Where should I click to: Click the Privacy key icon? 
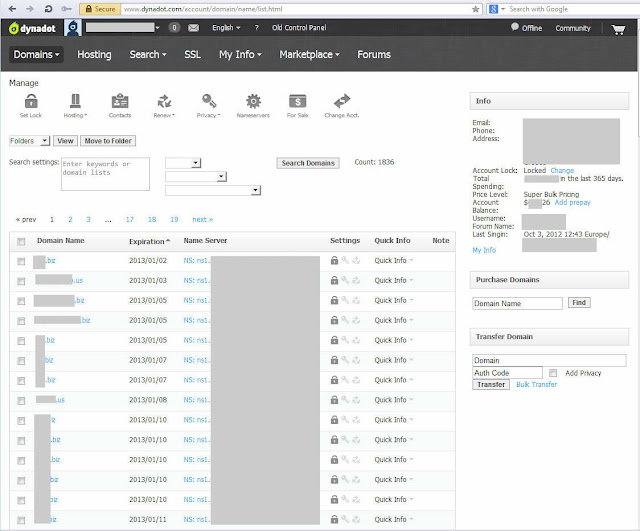tap(209, 101)
